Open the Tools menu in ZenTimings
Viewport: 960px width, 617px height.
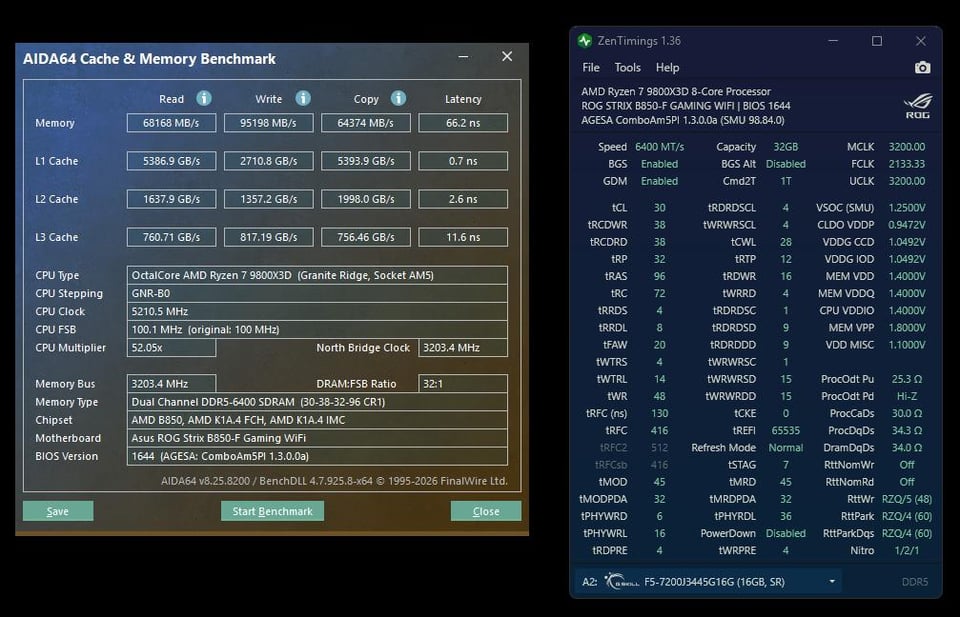pyautogui.click(x=627, y=68)
